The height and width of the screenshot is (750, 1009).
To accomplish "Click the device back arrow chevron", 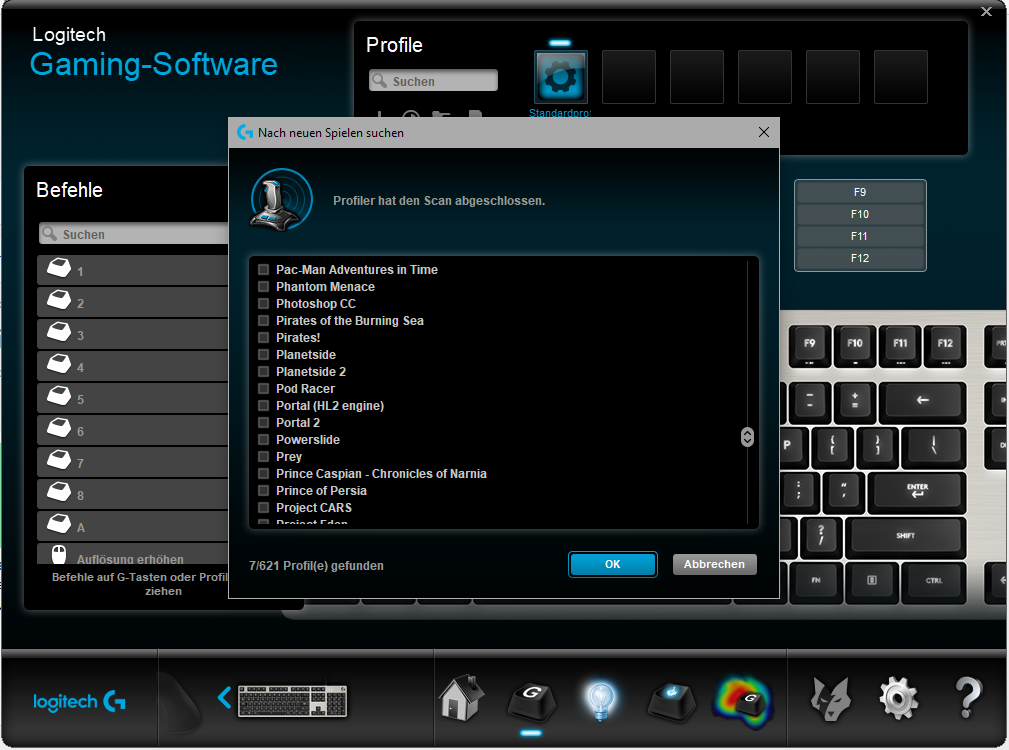I will [224, 697].
